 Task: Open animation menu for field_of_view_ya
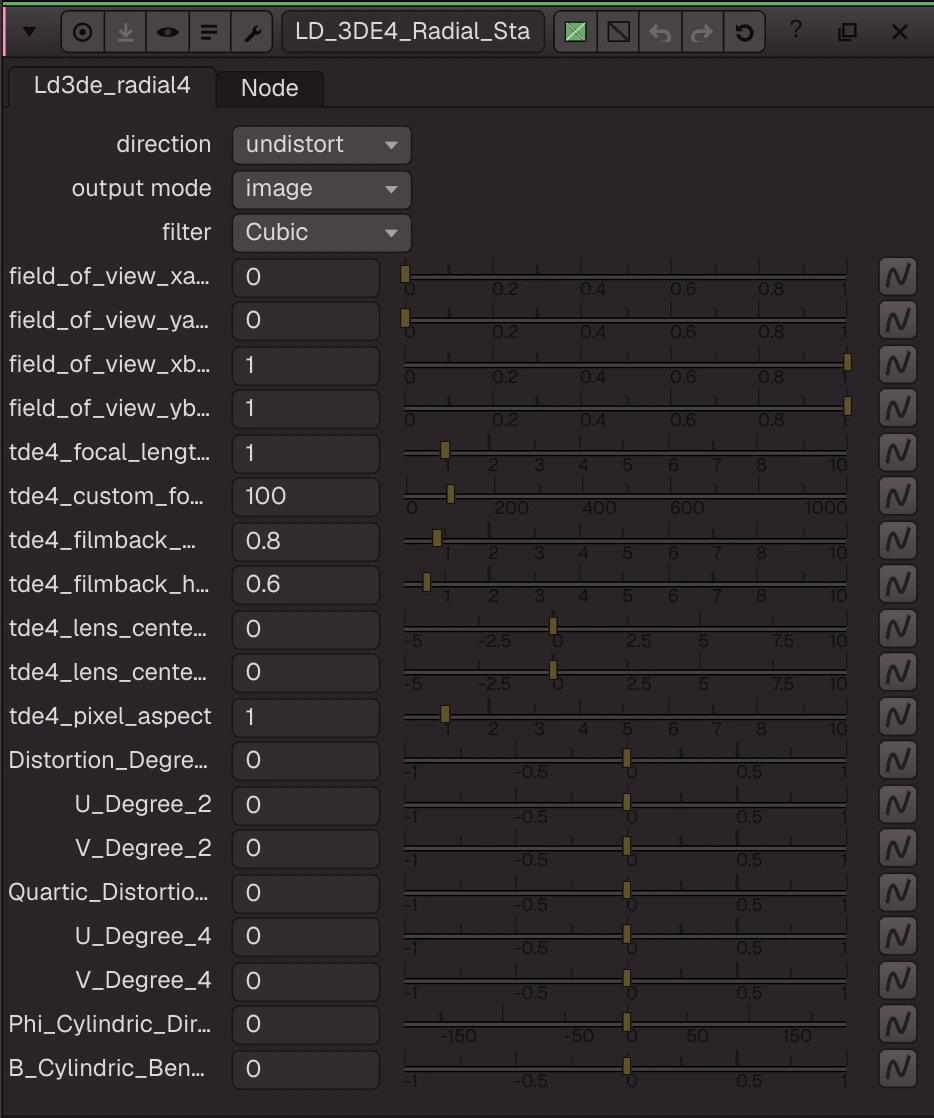click(x=898, y=320)
